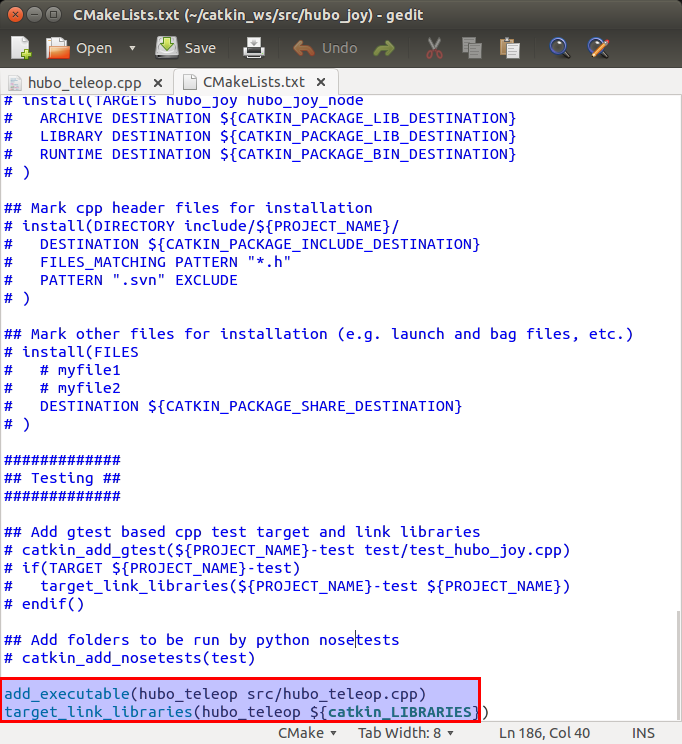Open the Tab Width: 8 dropdown
This screenshot has width=682, height=744.
coord(405,733)
